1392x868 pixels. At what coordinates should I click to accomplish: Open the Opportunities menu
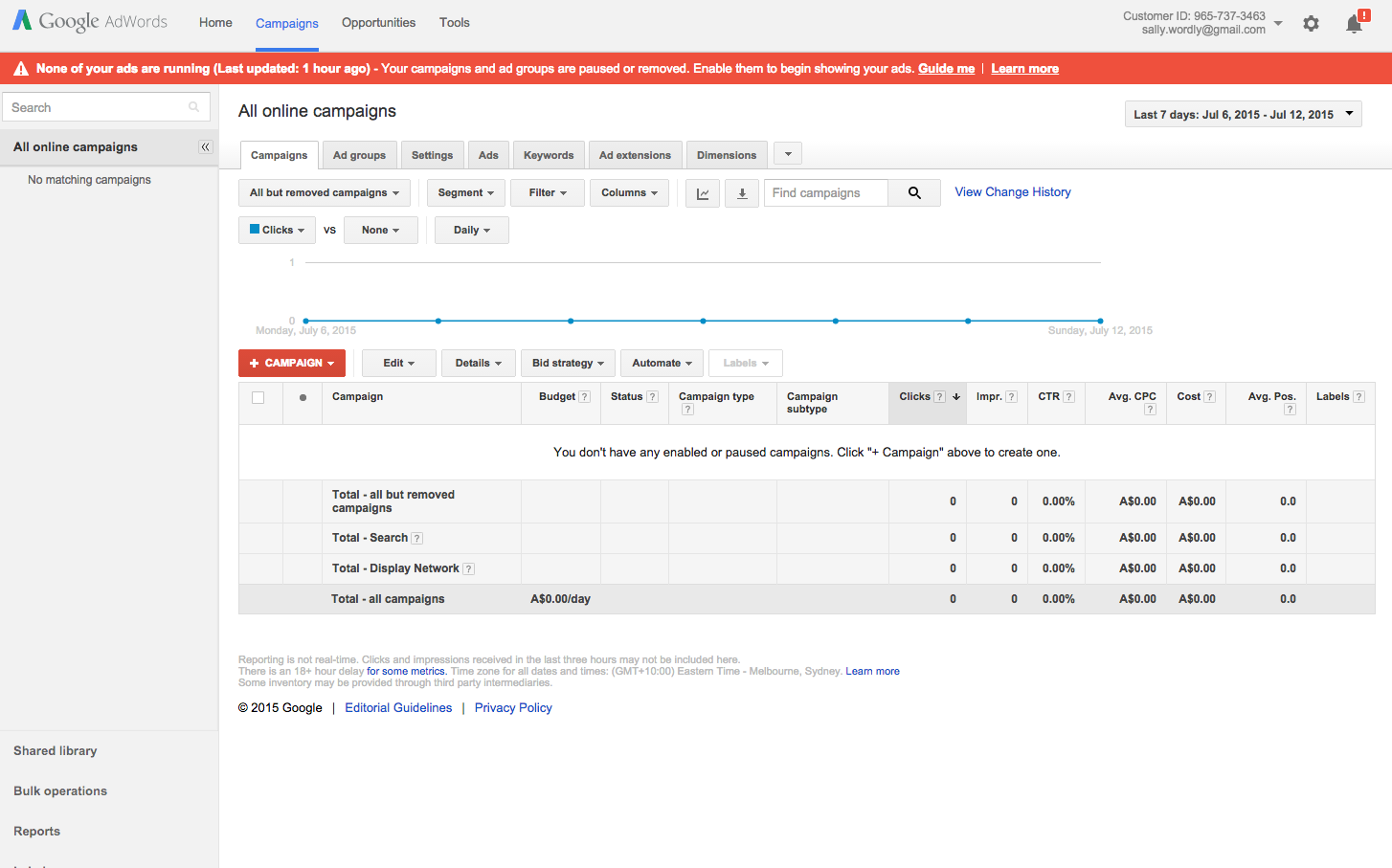pos(378,23)
